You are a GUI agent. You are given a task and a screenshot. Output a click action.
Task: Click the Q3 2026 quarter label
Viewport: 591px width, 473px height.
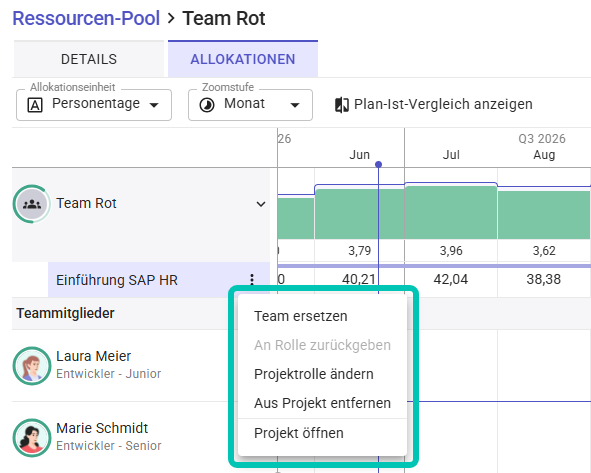tap(542, 139)
